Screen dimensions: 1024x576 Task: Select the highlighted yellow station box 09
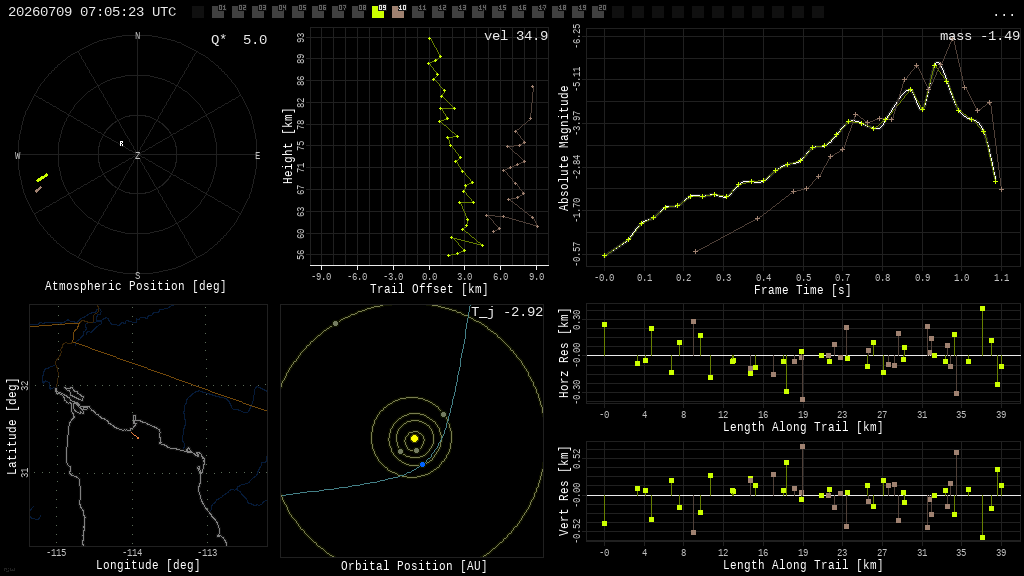pos(378,12)
